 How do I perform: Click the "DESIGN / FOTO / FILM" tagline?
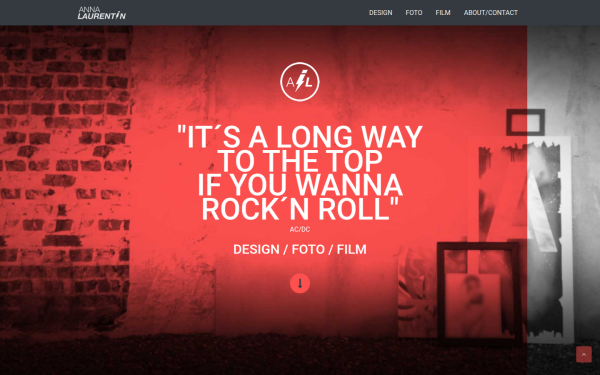pos(300,249)
